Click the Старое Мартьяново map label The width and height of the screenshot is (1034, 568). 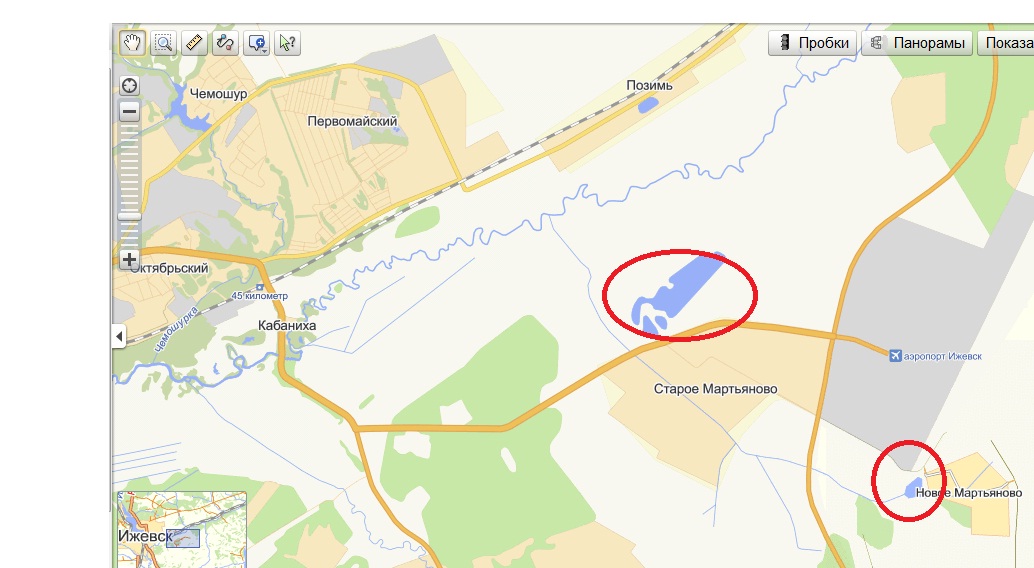tap(715, 389)
